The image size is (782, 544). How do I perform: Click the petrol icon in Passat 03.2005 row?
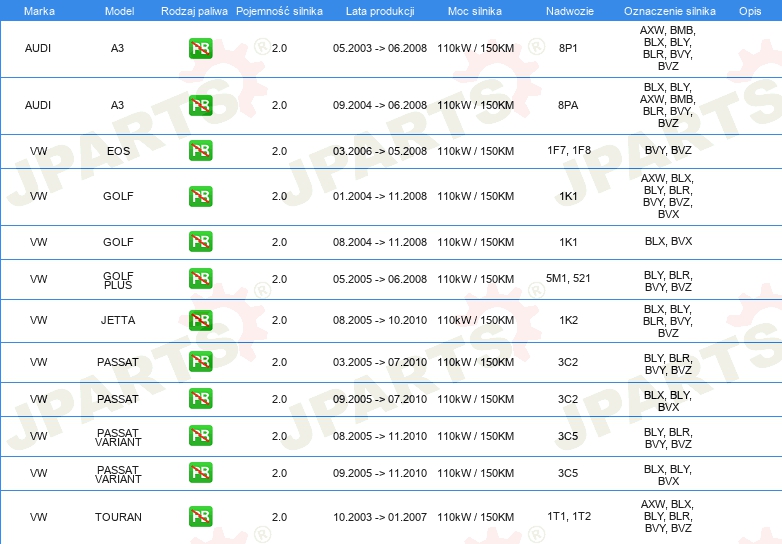pos(200,362)
